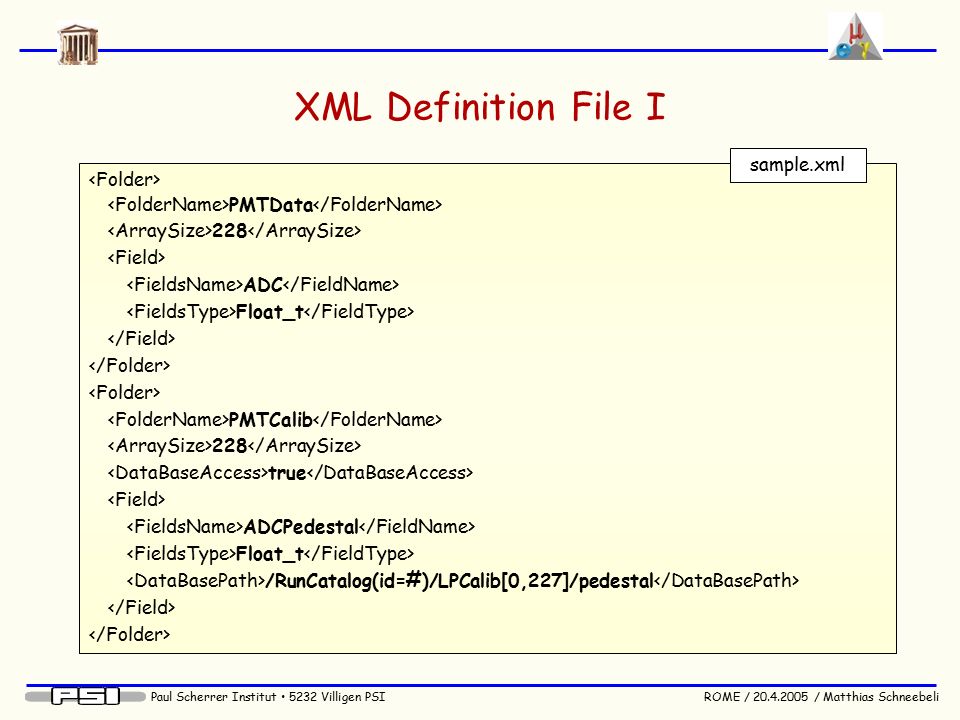Image resolution: width=960 pixels, height=720 pixels.
Task: Click the last '</Folder>' closing tag
Action: [x=129, y=634]
